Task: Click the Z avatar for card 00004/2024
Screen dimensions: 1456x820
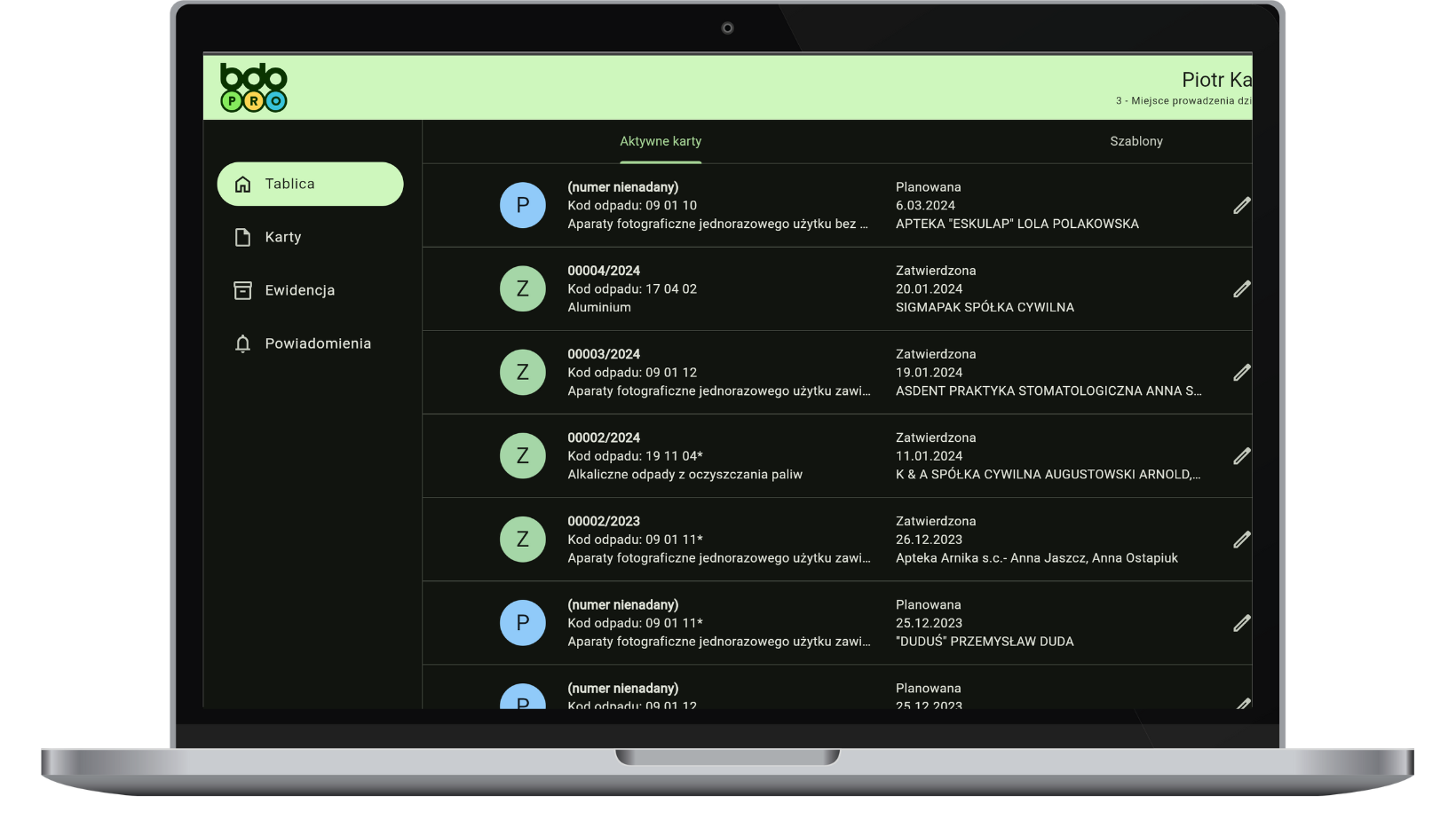Action: click(523, 288)
